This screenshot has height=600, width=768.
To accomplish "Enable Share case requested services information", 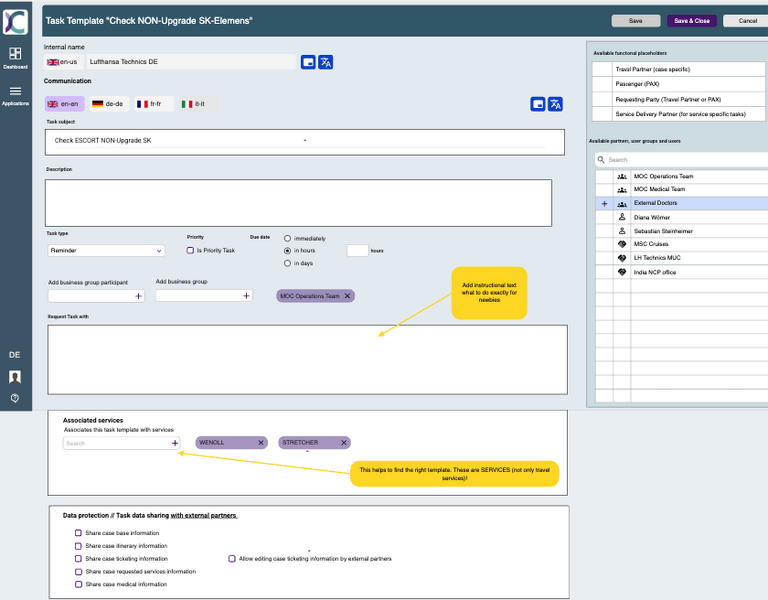I will 78,572.
